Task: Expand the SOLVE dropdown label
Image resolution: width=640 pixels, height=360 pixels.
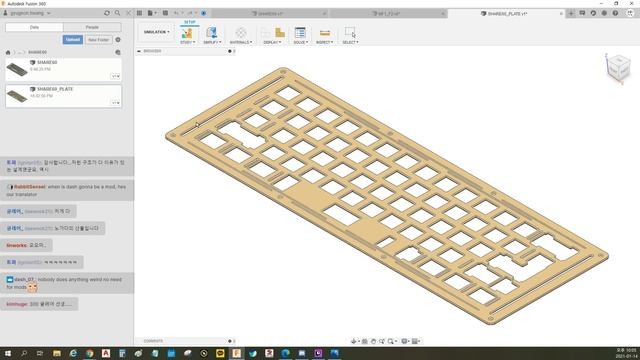Action: [x=300, y=42]
